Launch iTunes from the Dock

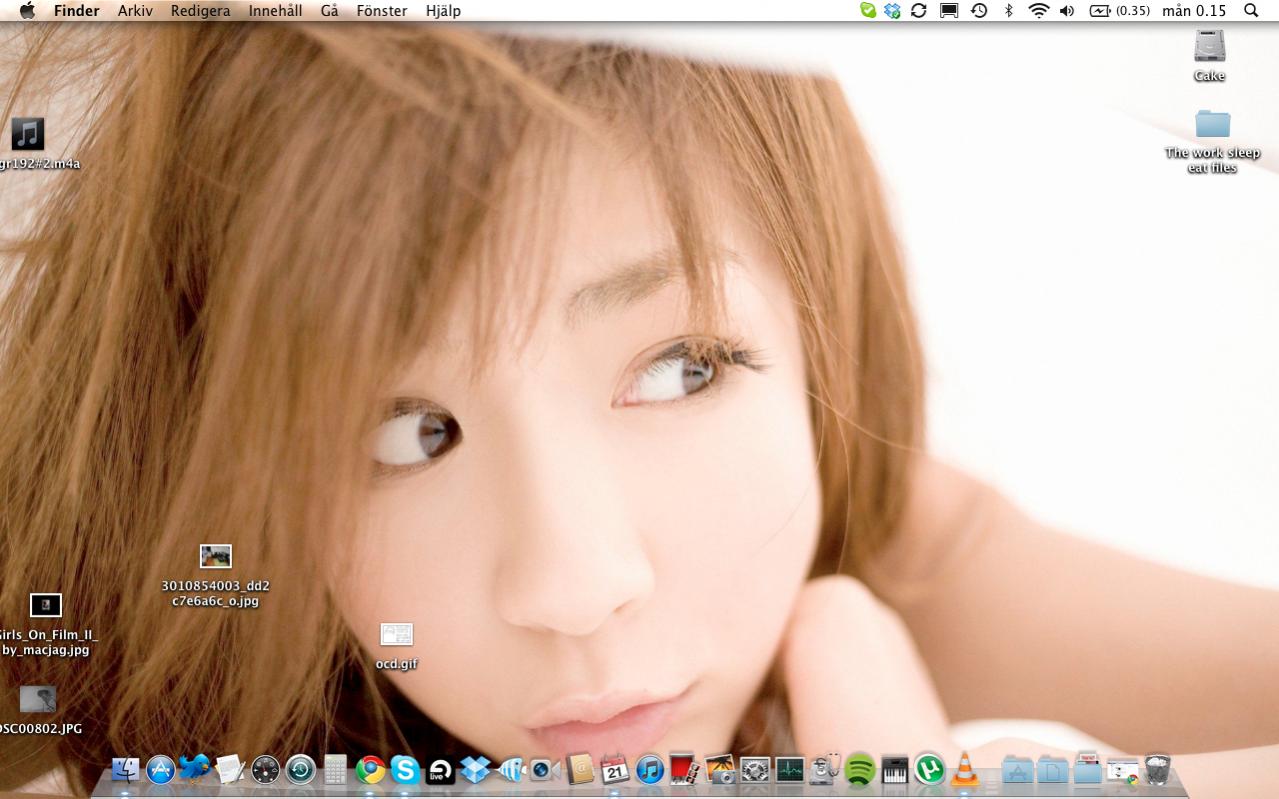click(x=650, y=769)
